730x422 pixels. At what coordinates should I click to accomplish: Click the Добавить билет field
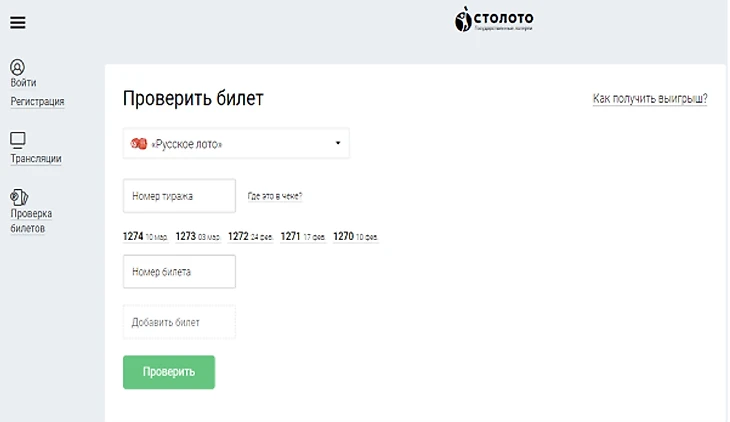[179, 322]
